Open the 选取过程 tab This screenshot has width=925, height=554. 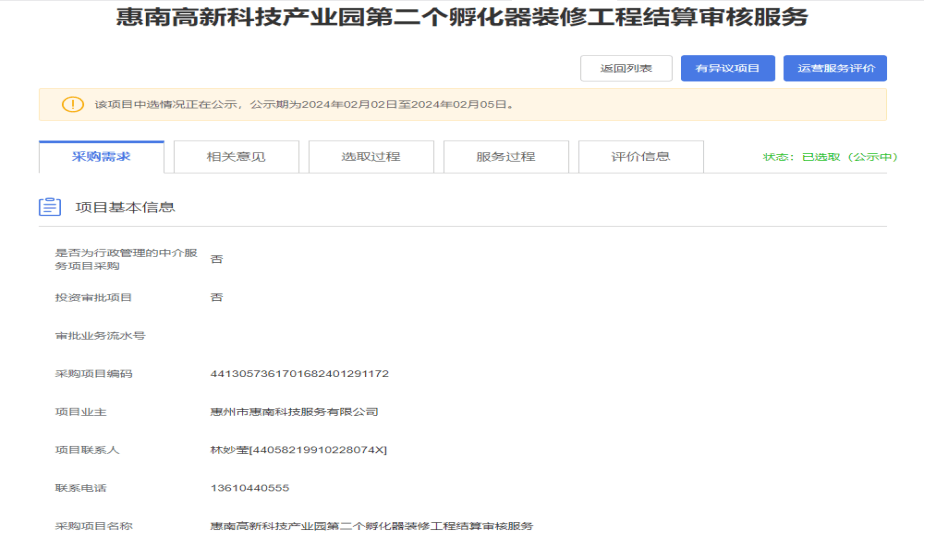[x=370, y=157]
